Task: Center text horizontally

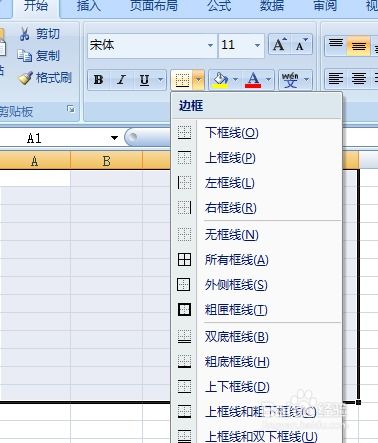Action: coord(359,79)
